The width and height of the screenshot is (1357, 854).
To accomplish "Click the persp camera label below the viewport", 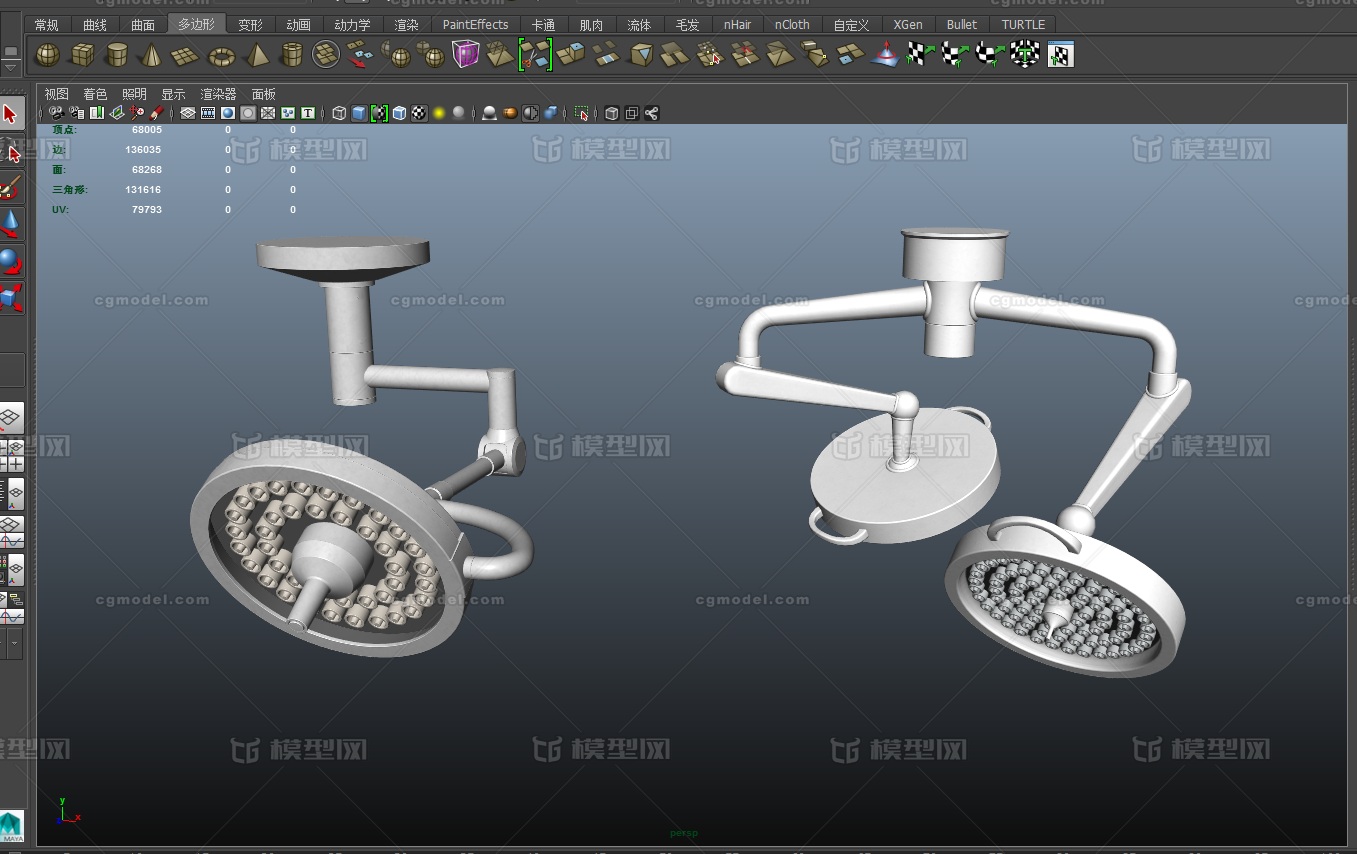I will click(683, 832).
